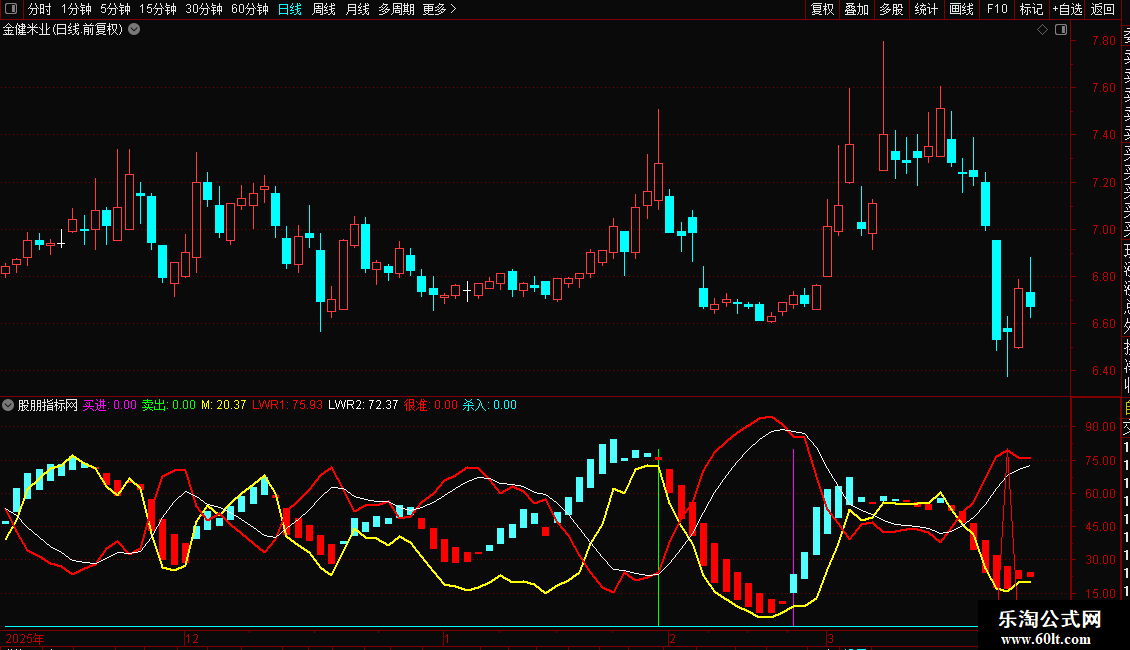The image size is (1130, 650).
Task: Open the indicator menu beside 股朋指标网
Action: [8, 405]
